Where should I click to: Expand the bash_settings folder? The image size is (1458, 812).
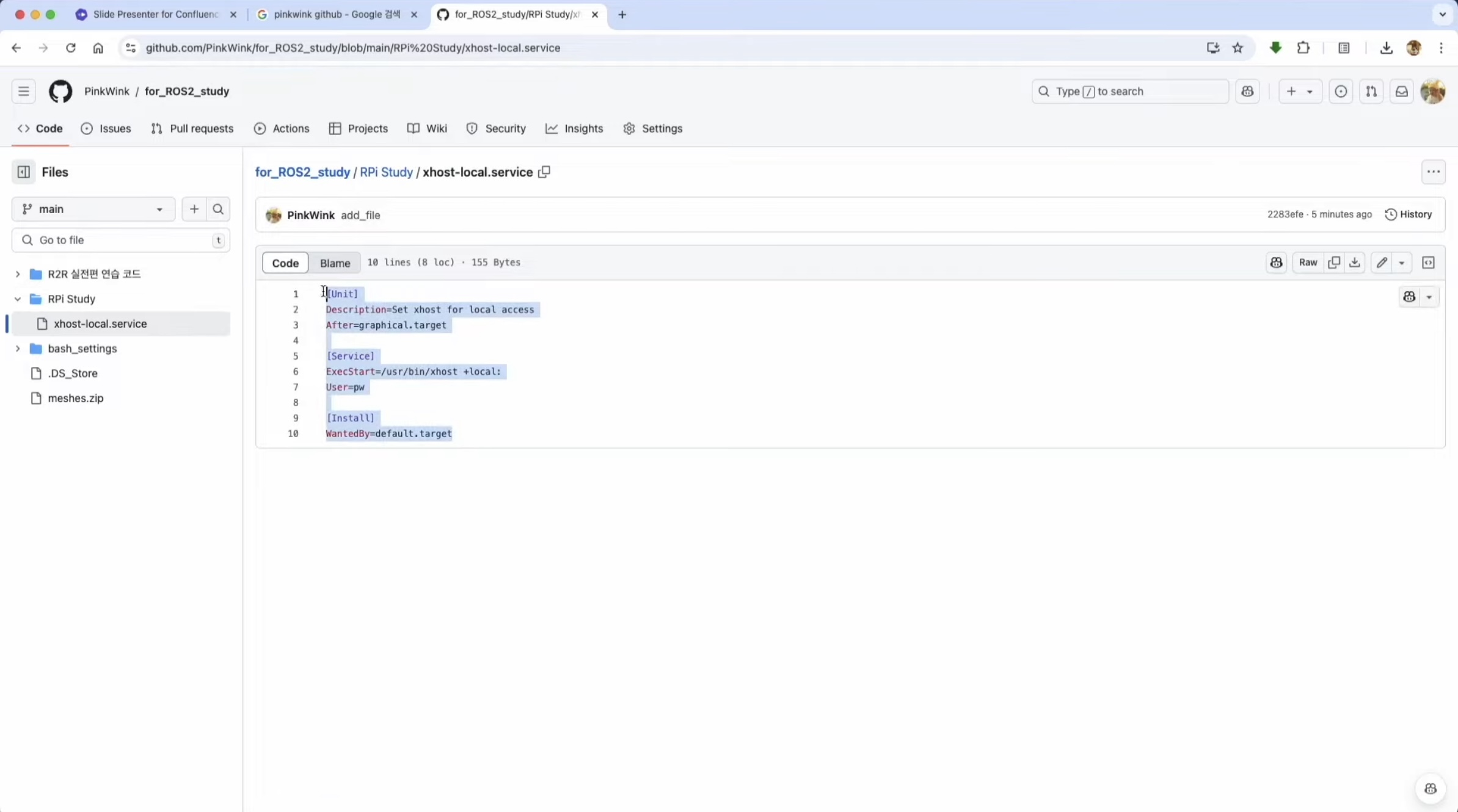coord(18,349)
